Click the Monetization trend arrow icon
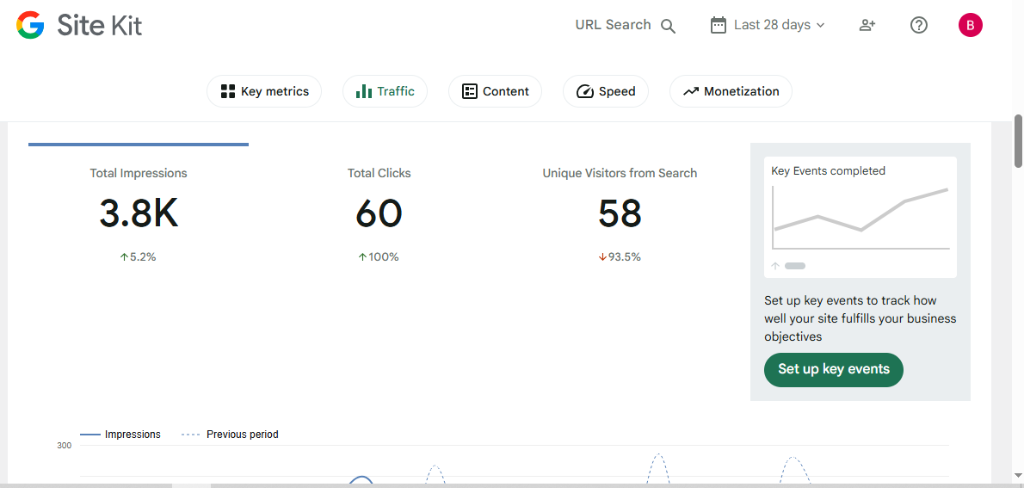Image resolution: width=1024 pixels, height=488 pixels. (x=691, y=91)
